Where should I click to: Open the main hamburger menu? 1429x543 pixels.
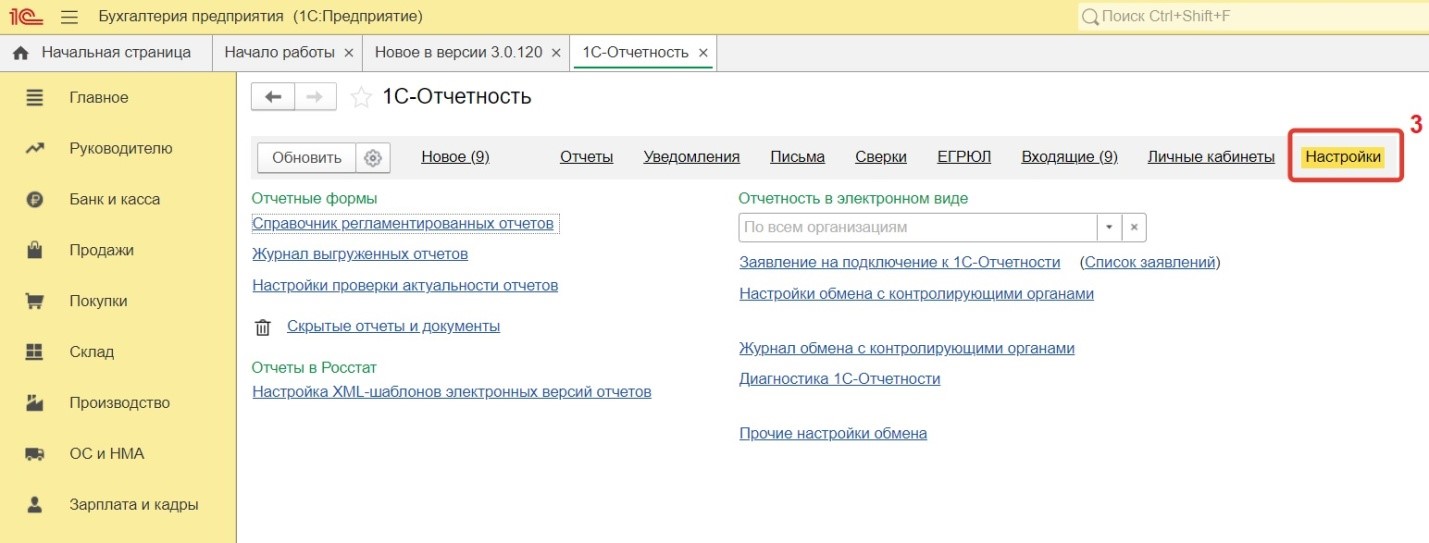point(69,17)
